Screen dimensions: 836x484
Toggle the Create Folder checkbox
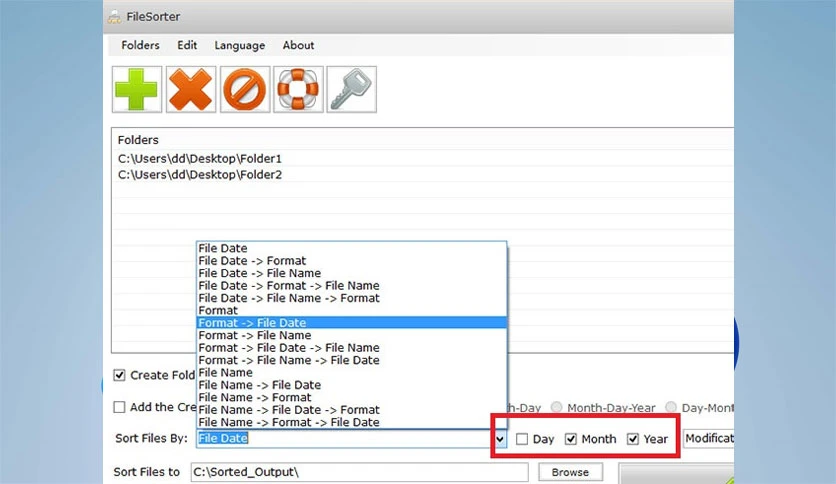(119, 375)
